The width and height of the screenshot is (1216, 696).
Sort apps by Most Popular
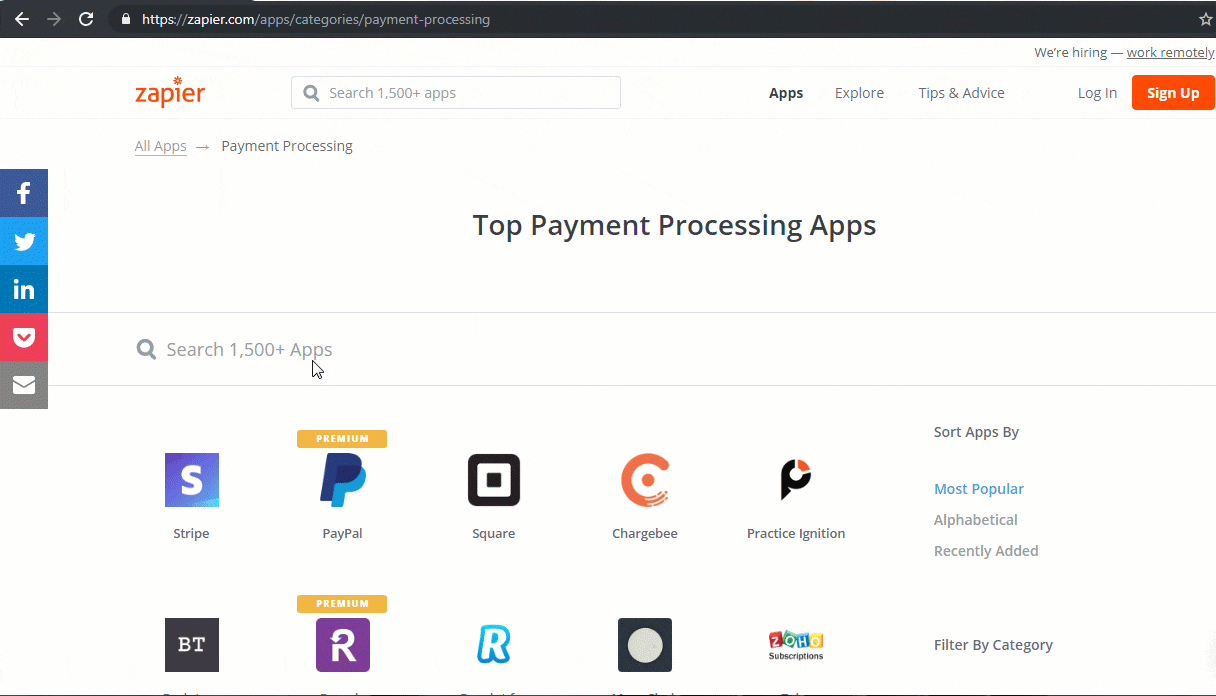(x=979, y=489)
